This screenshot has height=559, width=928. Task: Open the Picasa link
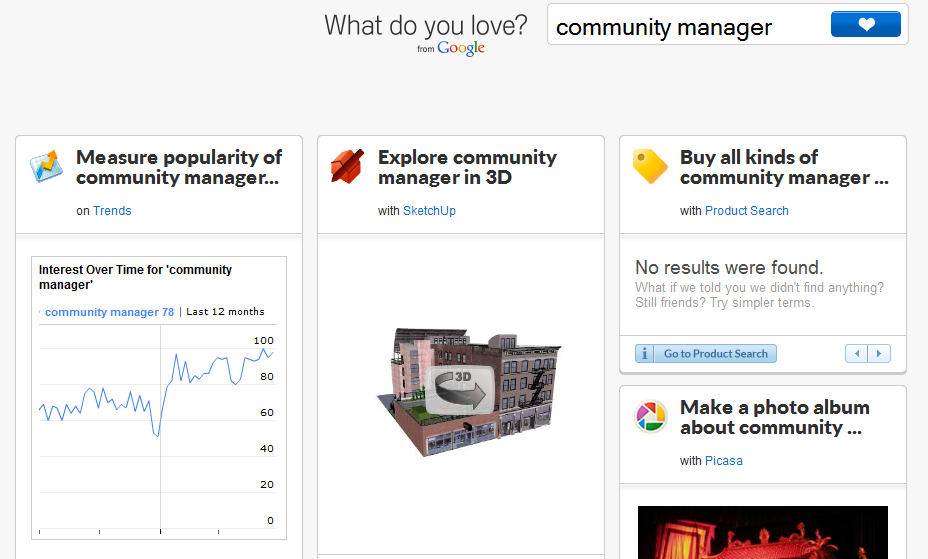click(723, 461)
